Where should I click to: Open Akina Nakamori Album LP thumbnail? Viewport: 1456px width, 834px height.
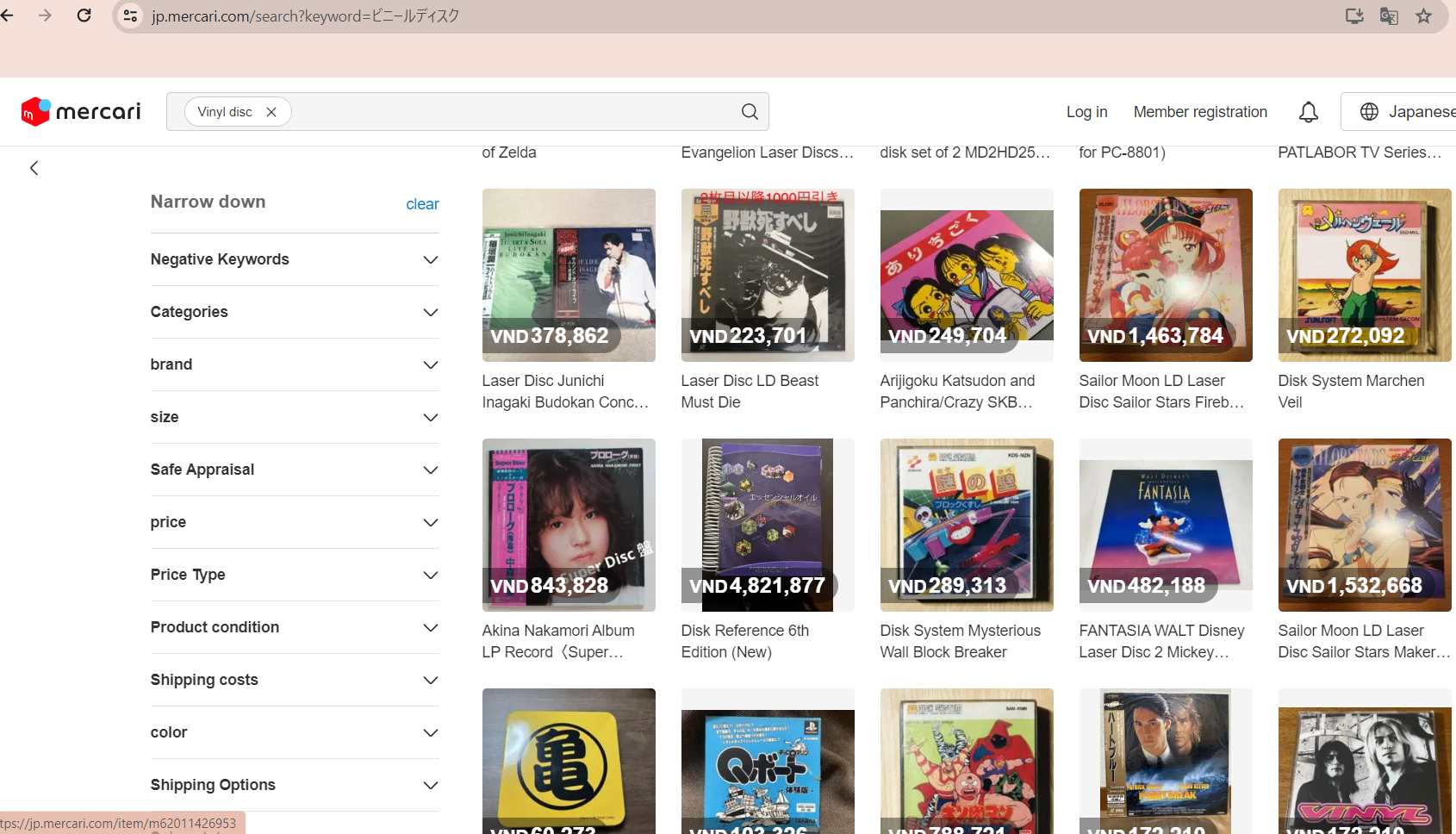[x=569, y=525]
